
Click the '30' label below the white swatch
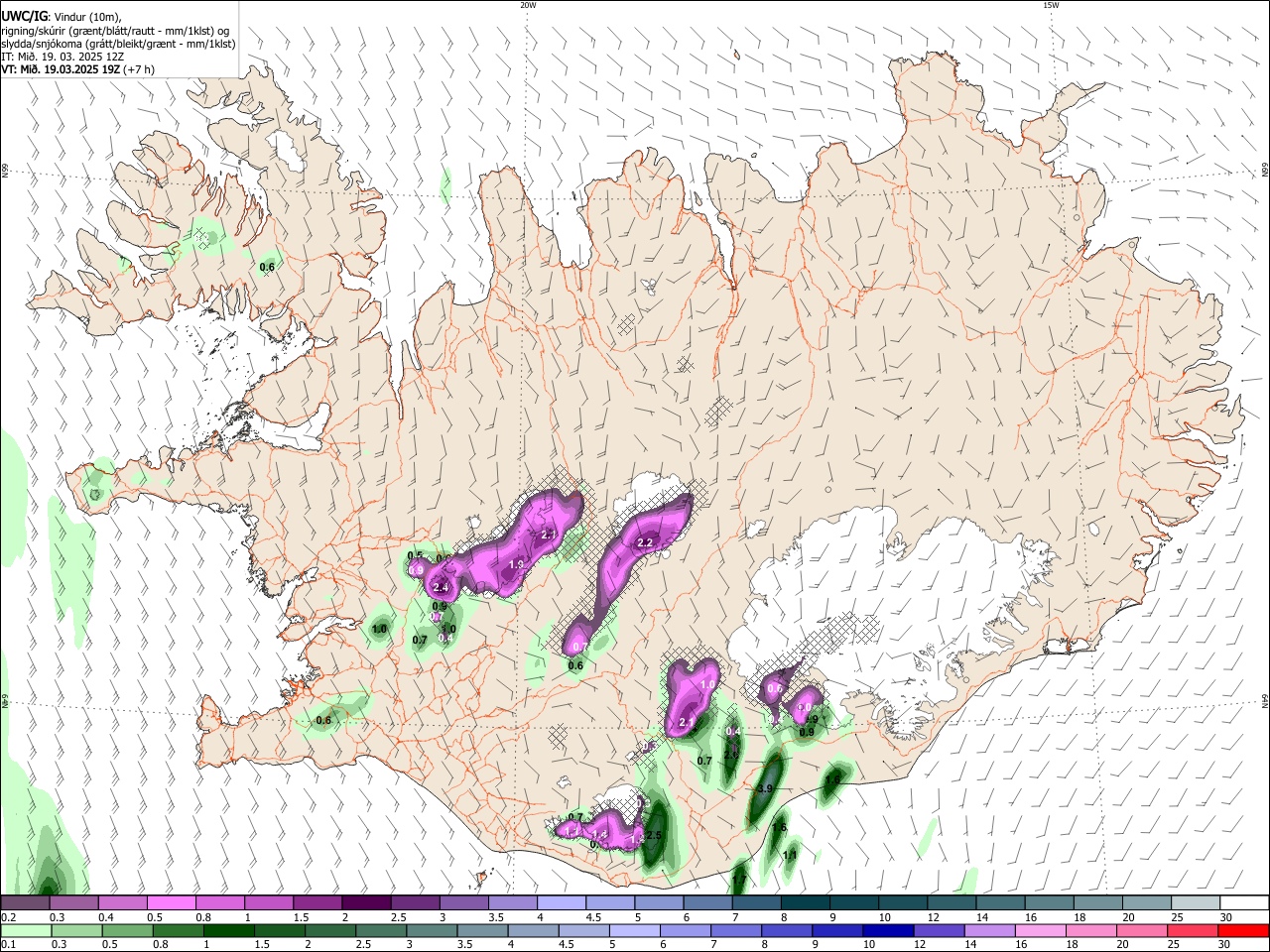click(x=1226, y=917)
